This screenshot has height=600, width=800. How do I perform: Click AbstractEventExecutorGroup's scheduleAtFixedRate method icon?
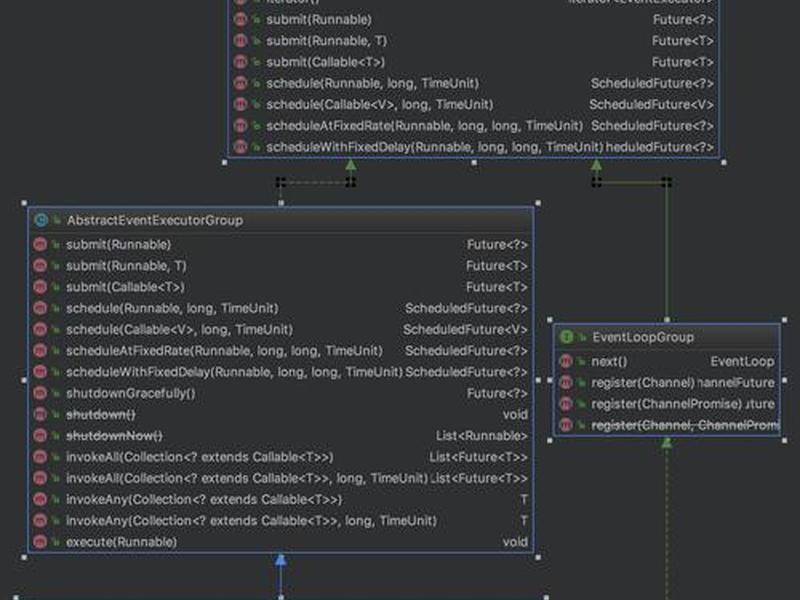[40, 351]
